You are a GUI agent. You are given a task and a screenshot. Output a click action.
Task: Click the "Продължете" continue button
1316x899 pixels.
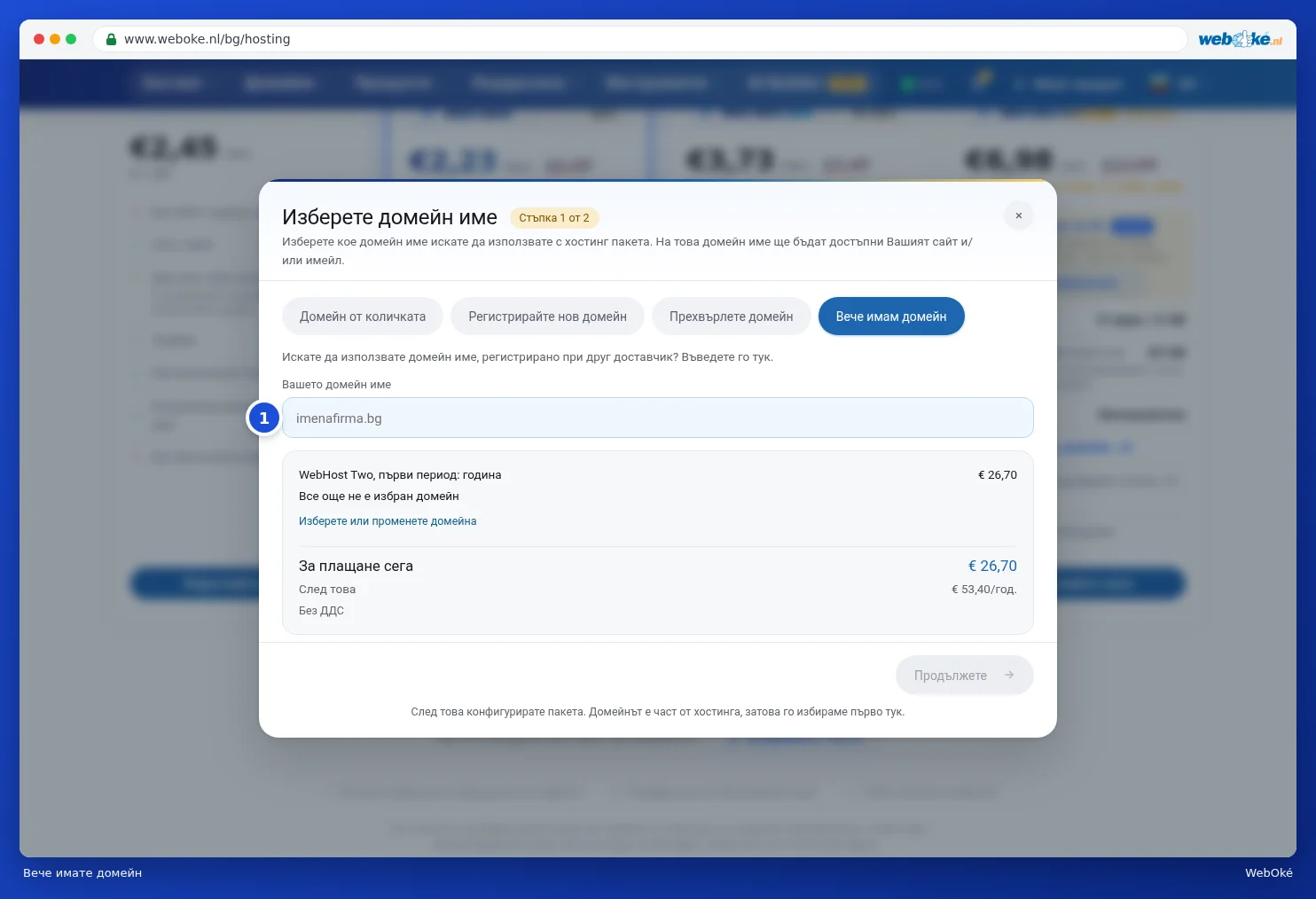[965, 676]
